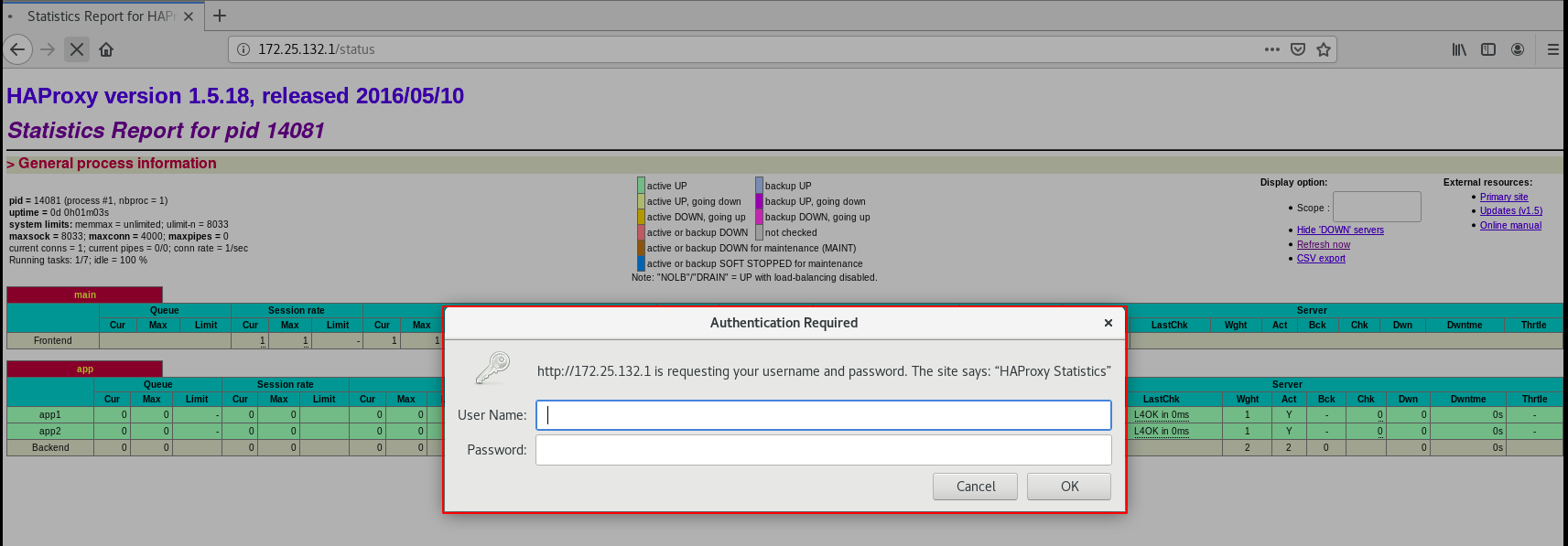Click the Statistics Report for pid heading
This screenshot has width=1568, height=546.
[x=167, y=131]
